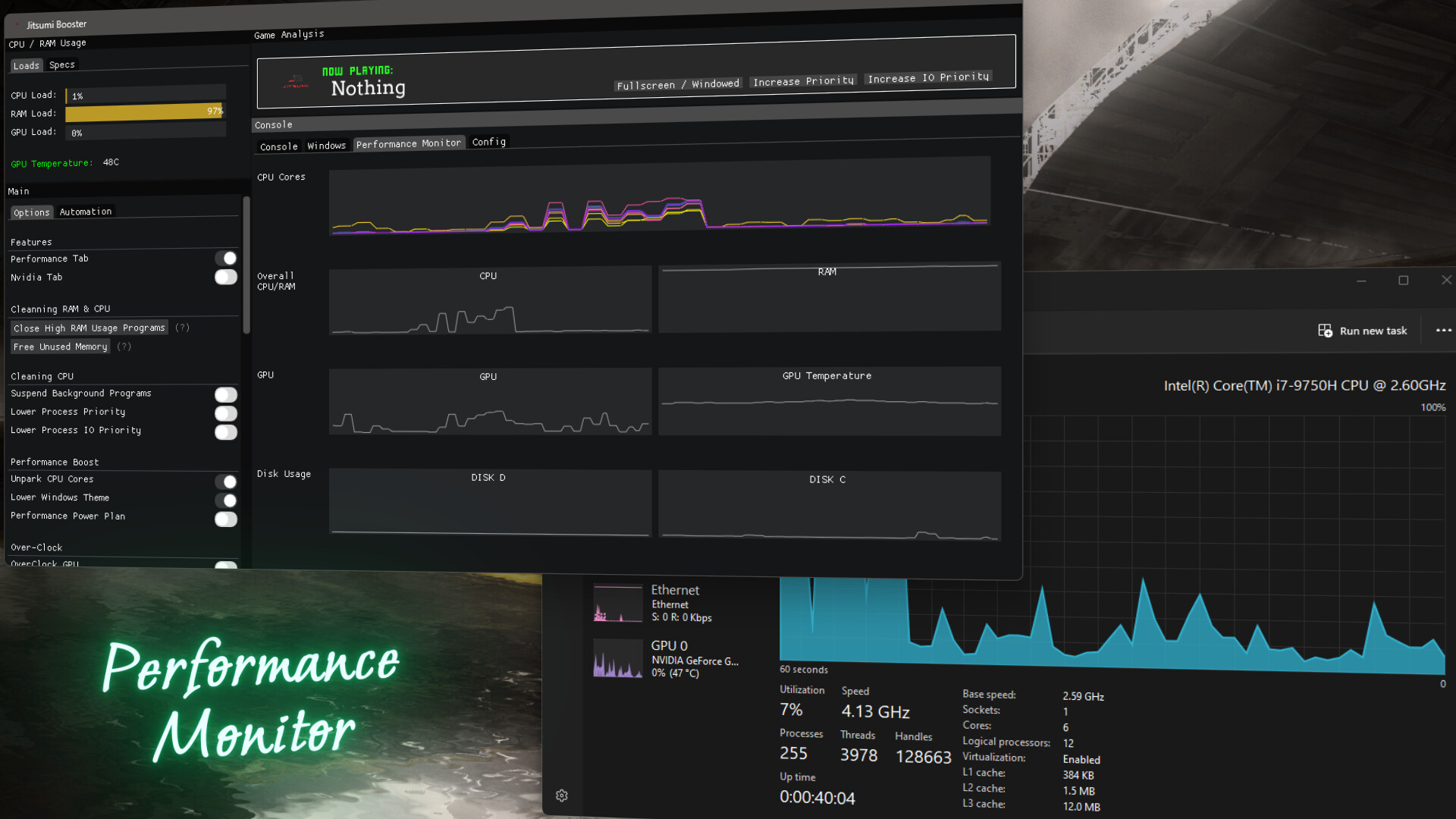This screenshot has width=1456, height=819.
Task: Turn on Performance Power Plan
Action: pos(226,519)
